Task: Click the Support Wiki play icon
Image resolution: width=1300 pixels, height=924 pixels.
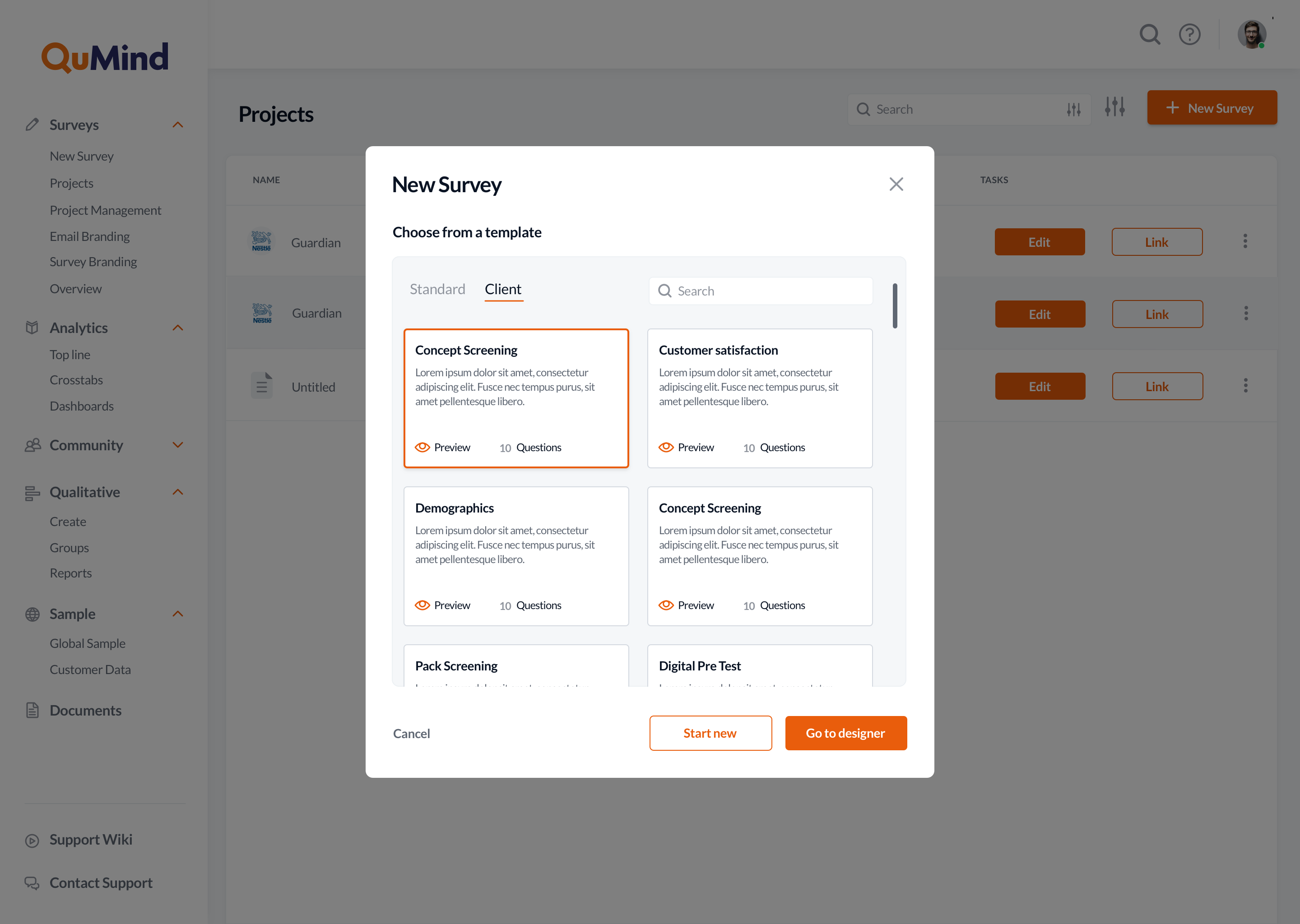Action: point(32,841)
